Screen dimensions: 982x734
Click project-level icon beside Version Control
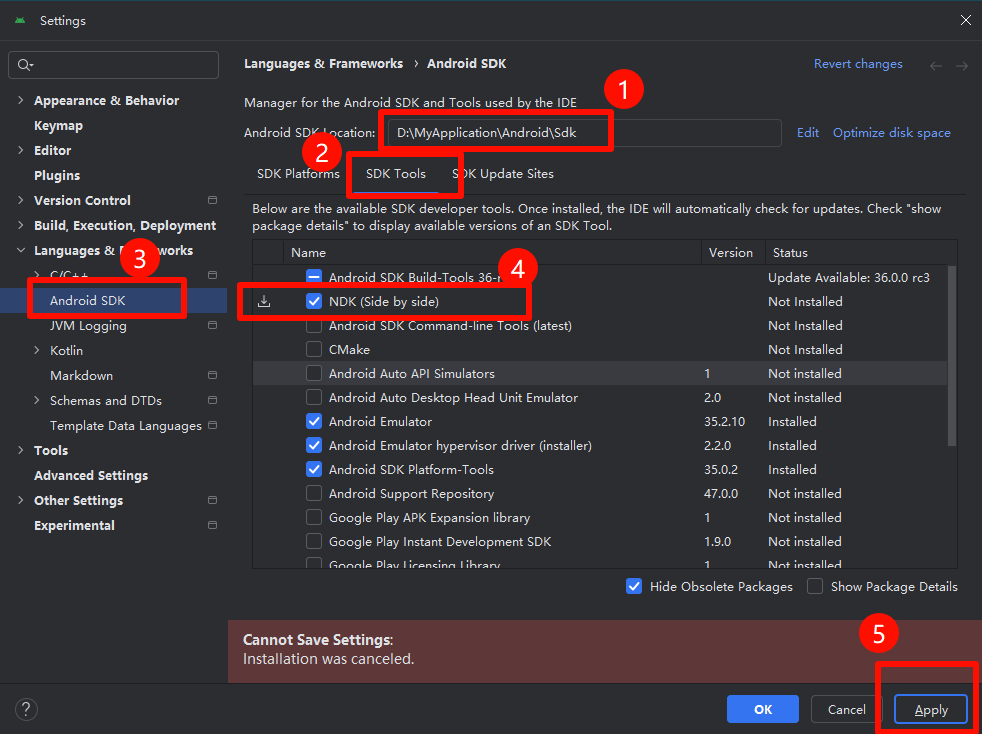[212, 200]
